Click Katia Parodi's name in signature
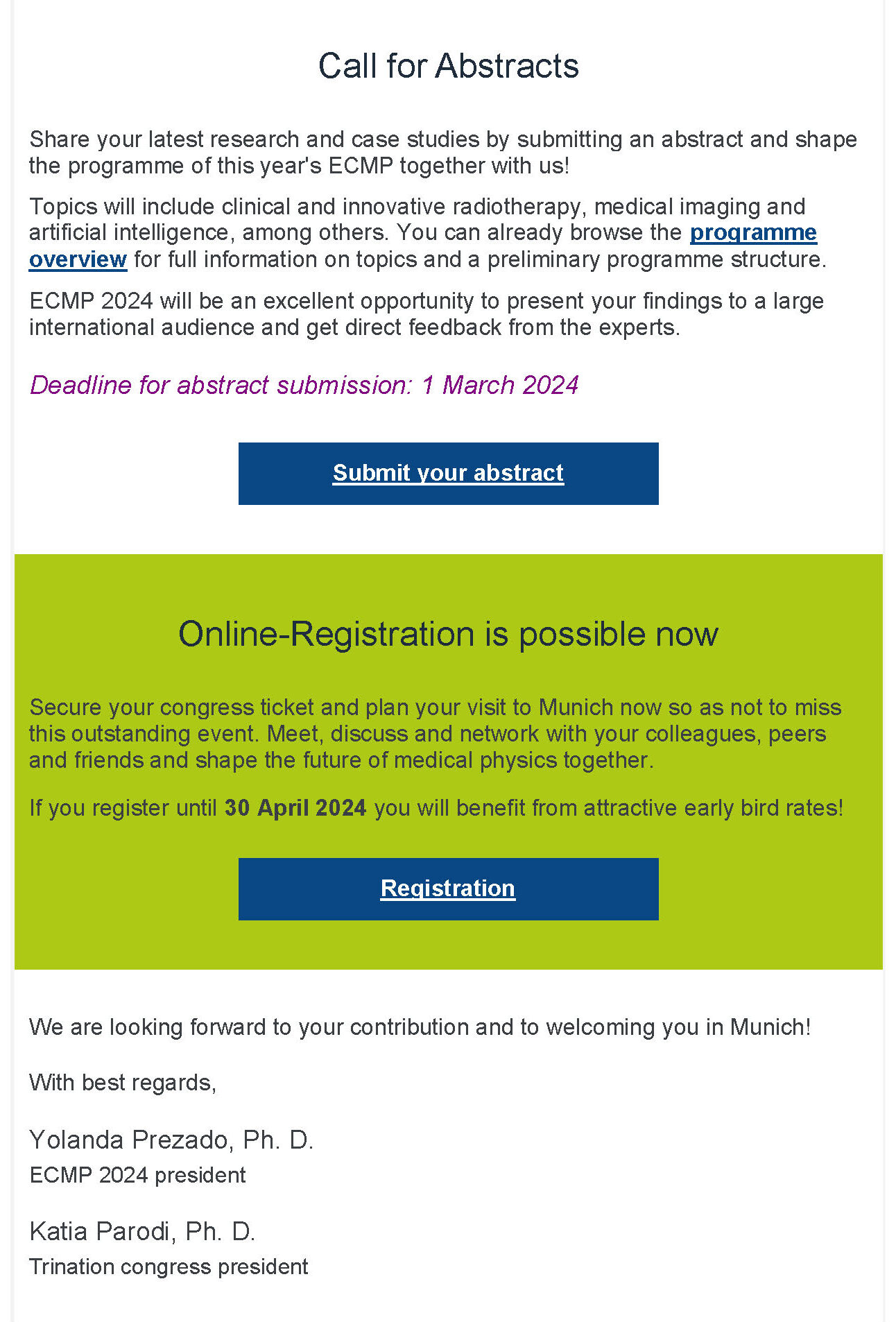This screenshot has height=1322, width=896. click(x=142, y=1231)
